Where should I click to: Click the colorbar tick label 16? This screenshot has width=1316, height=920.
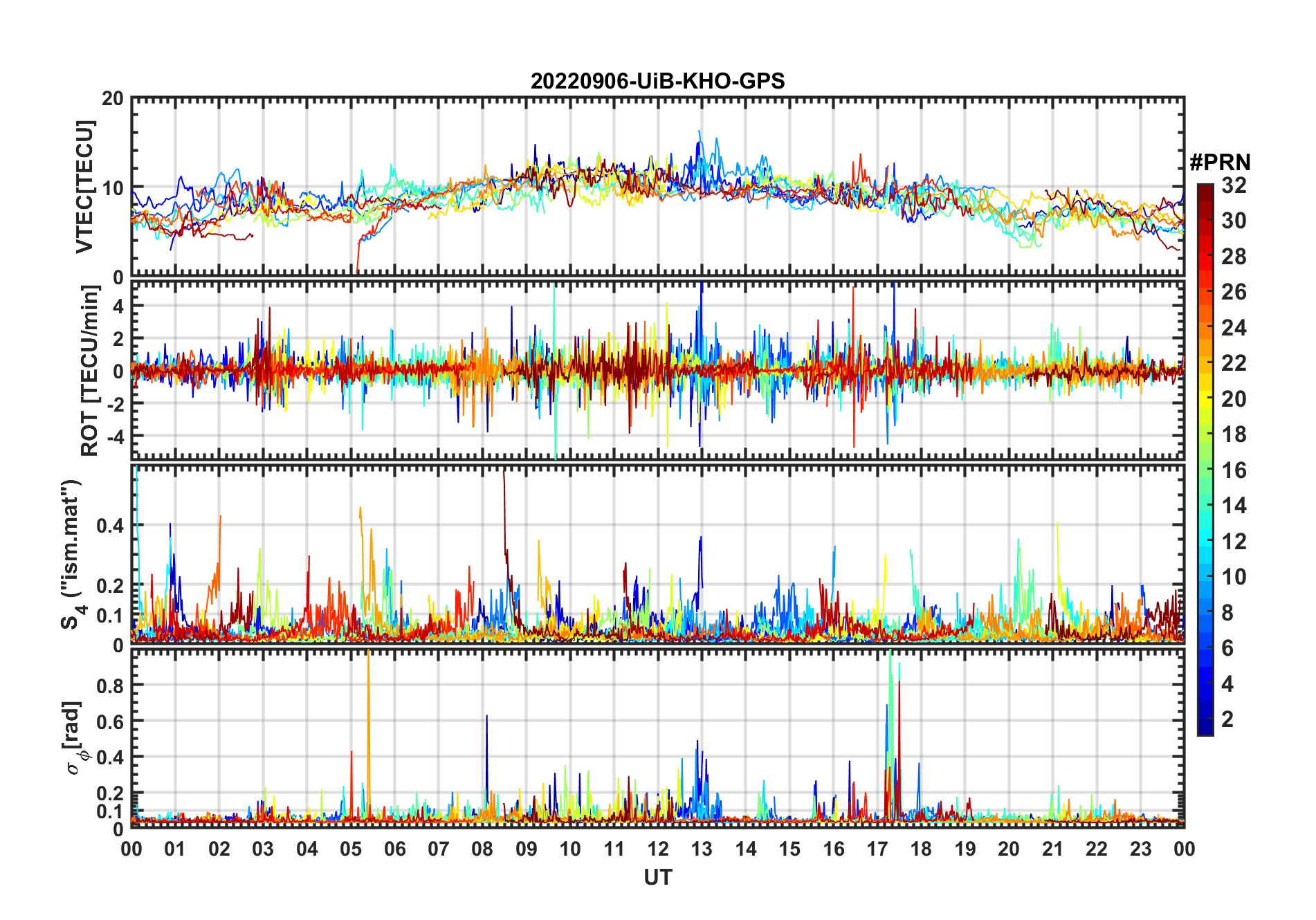click(1234, 470)
